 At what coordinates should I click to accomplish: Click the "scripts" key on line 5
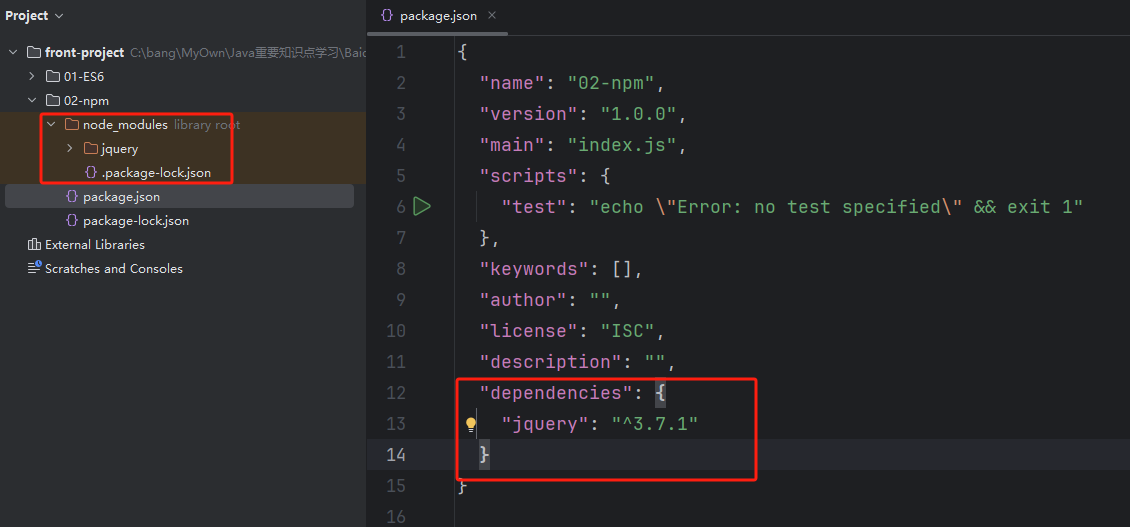click(x=530, y=176)
